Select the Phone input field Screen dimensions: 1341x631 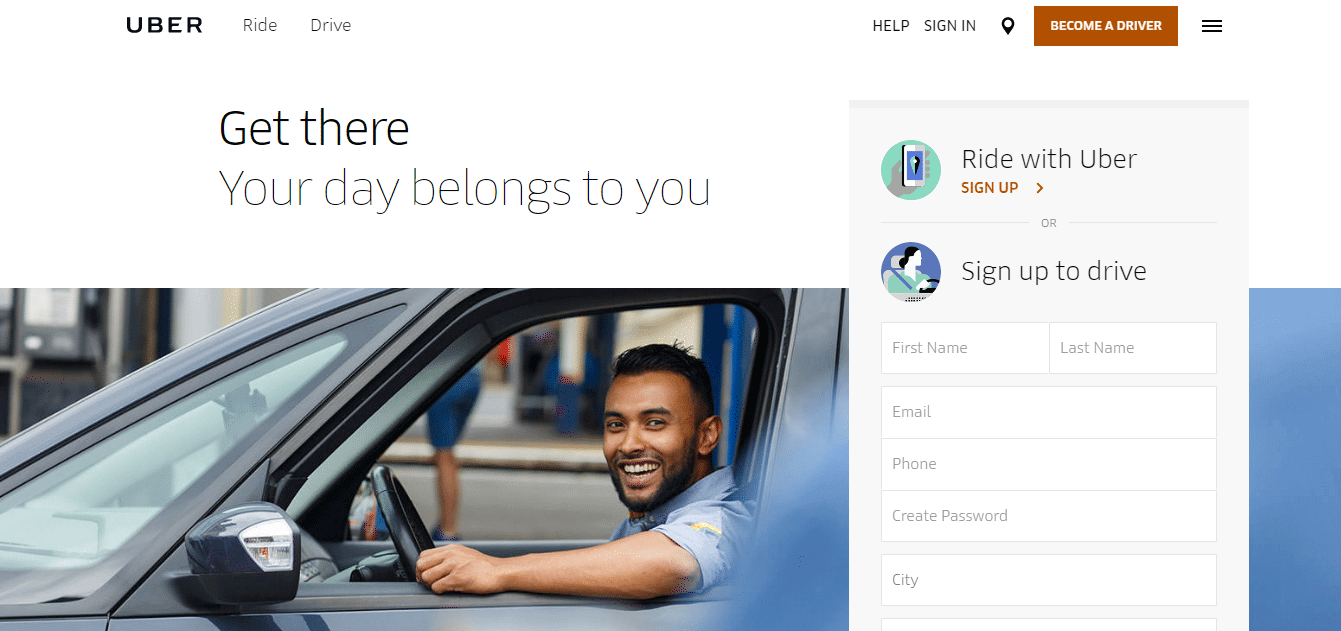pos(1049,464)
